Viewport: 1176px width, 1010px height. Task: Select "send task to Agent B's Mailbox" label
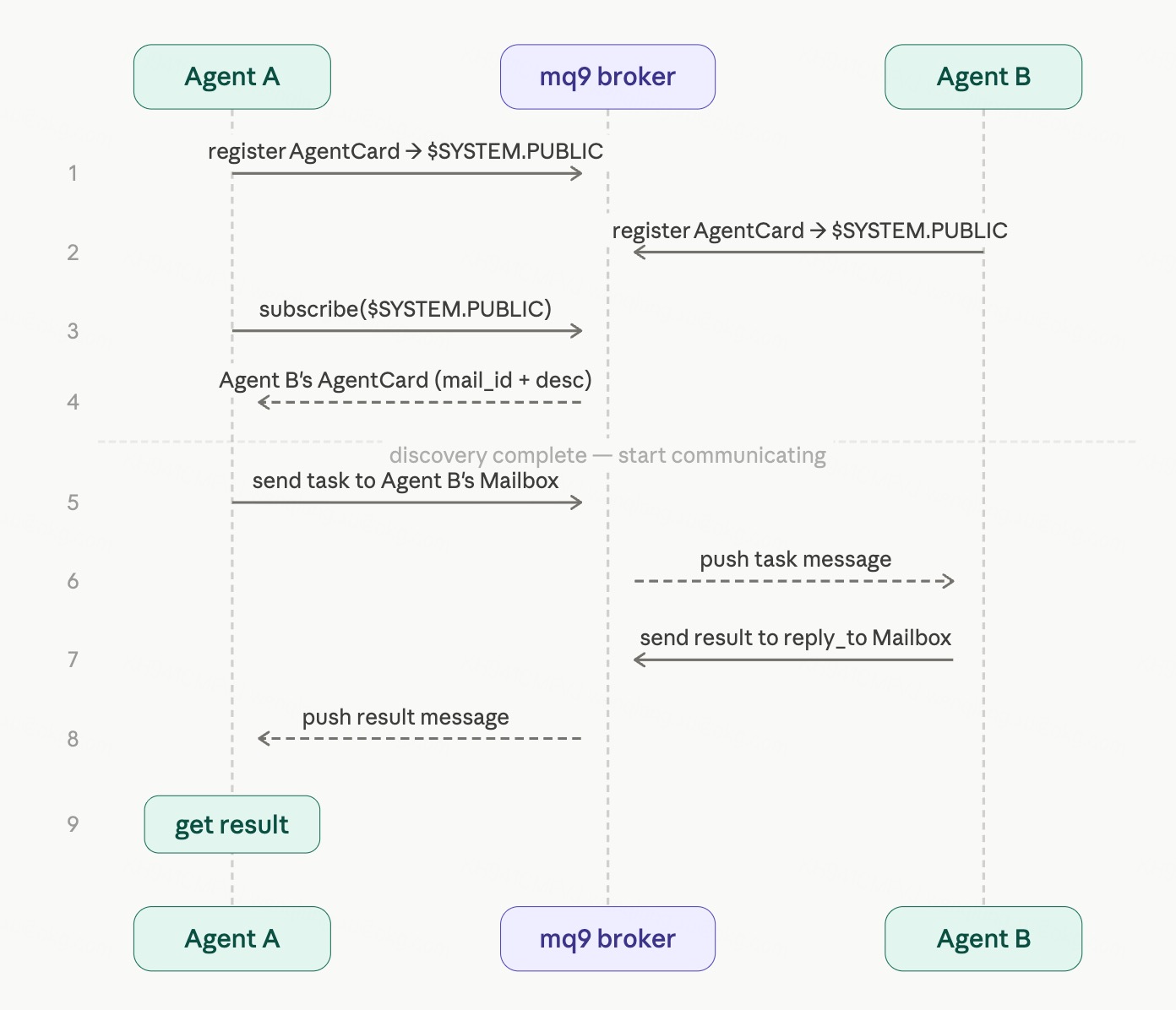tap(406, 481)
